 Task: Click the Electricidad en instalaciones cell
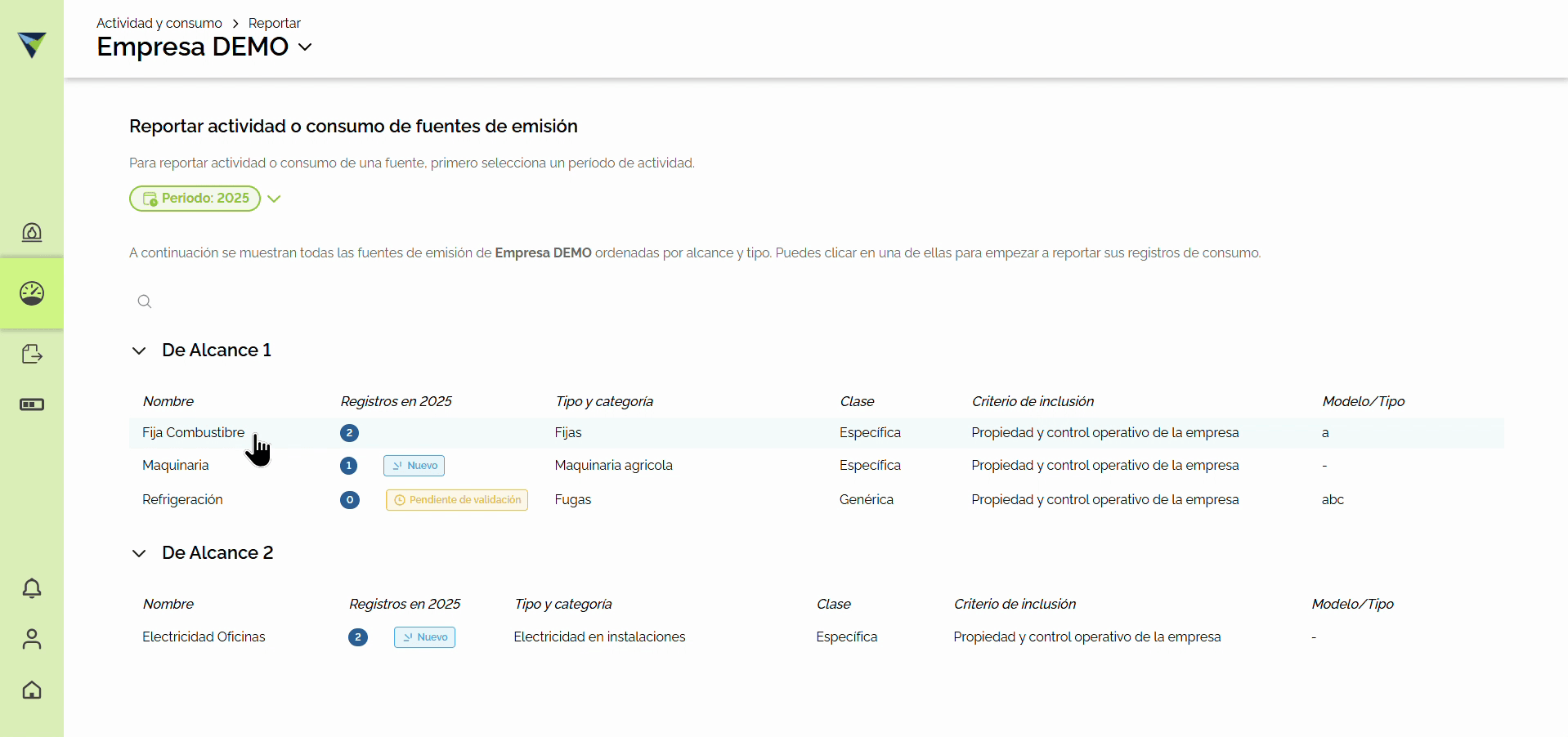coord(599,637)
